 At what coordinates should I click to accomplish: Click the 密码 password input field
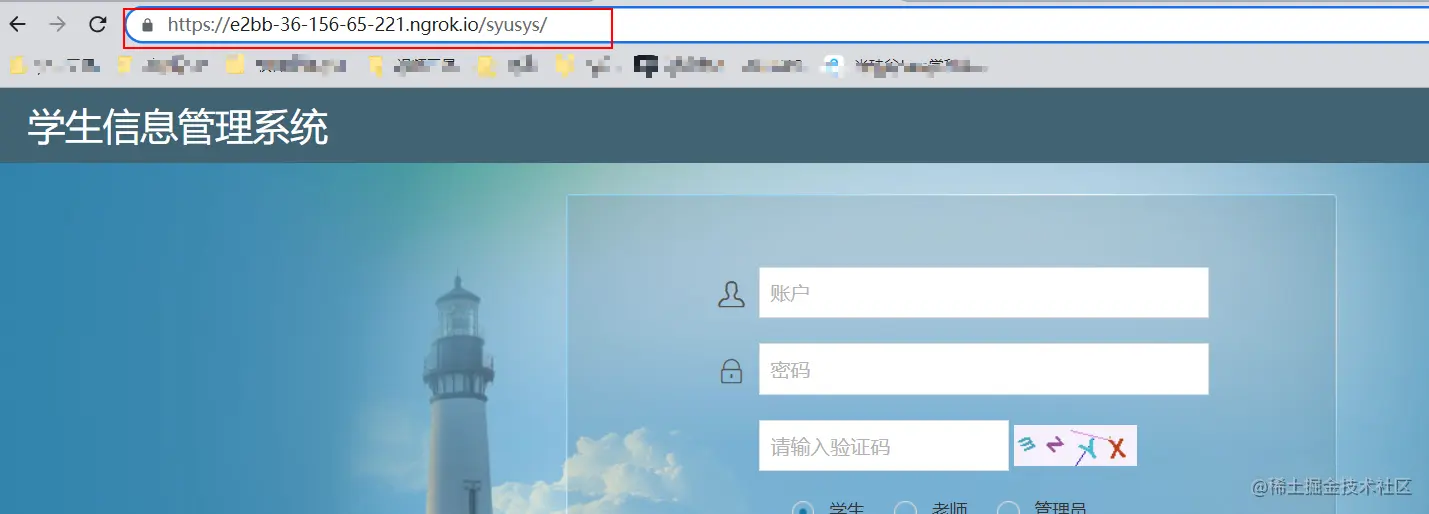(x=983, y=369)
